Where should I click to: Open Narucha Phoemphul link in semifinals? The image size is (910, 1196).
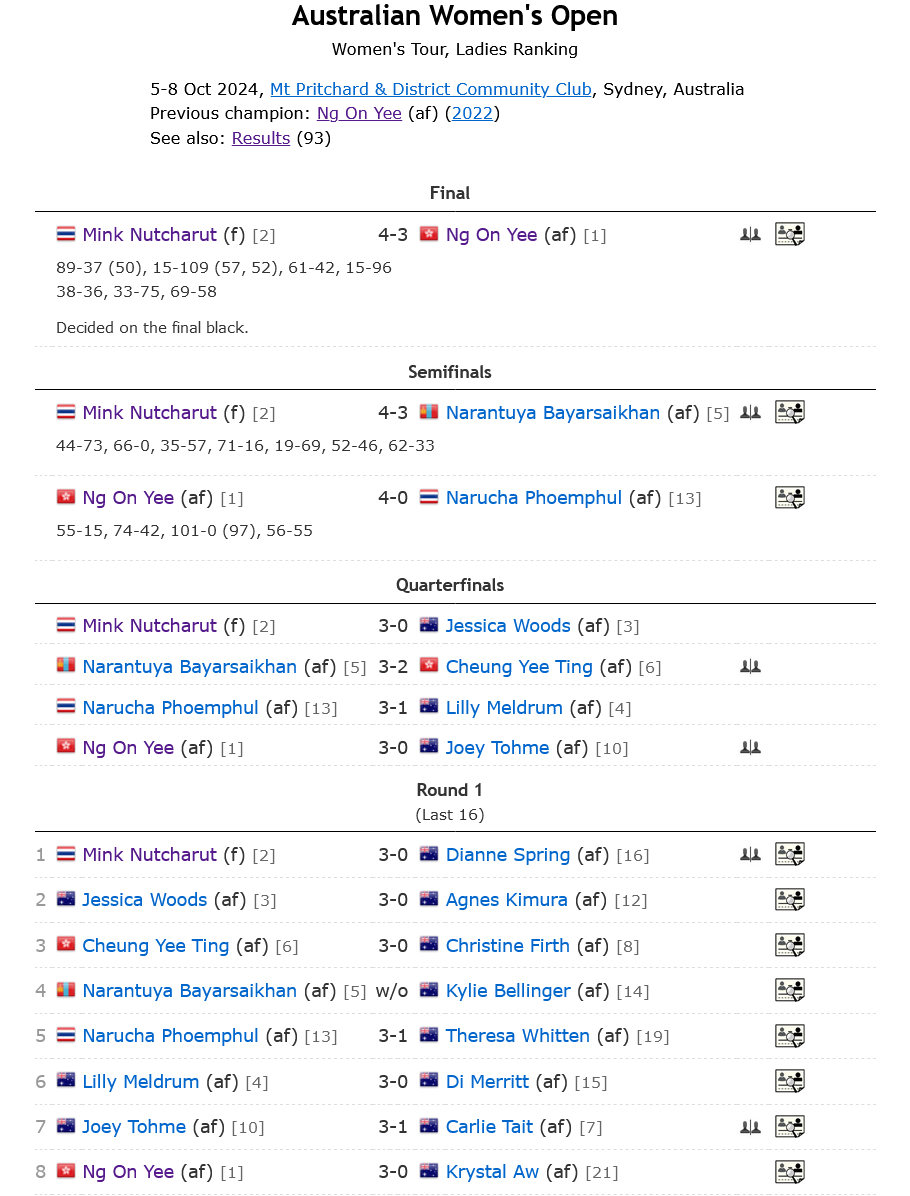click(534, 498)
